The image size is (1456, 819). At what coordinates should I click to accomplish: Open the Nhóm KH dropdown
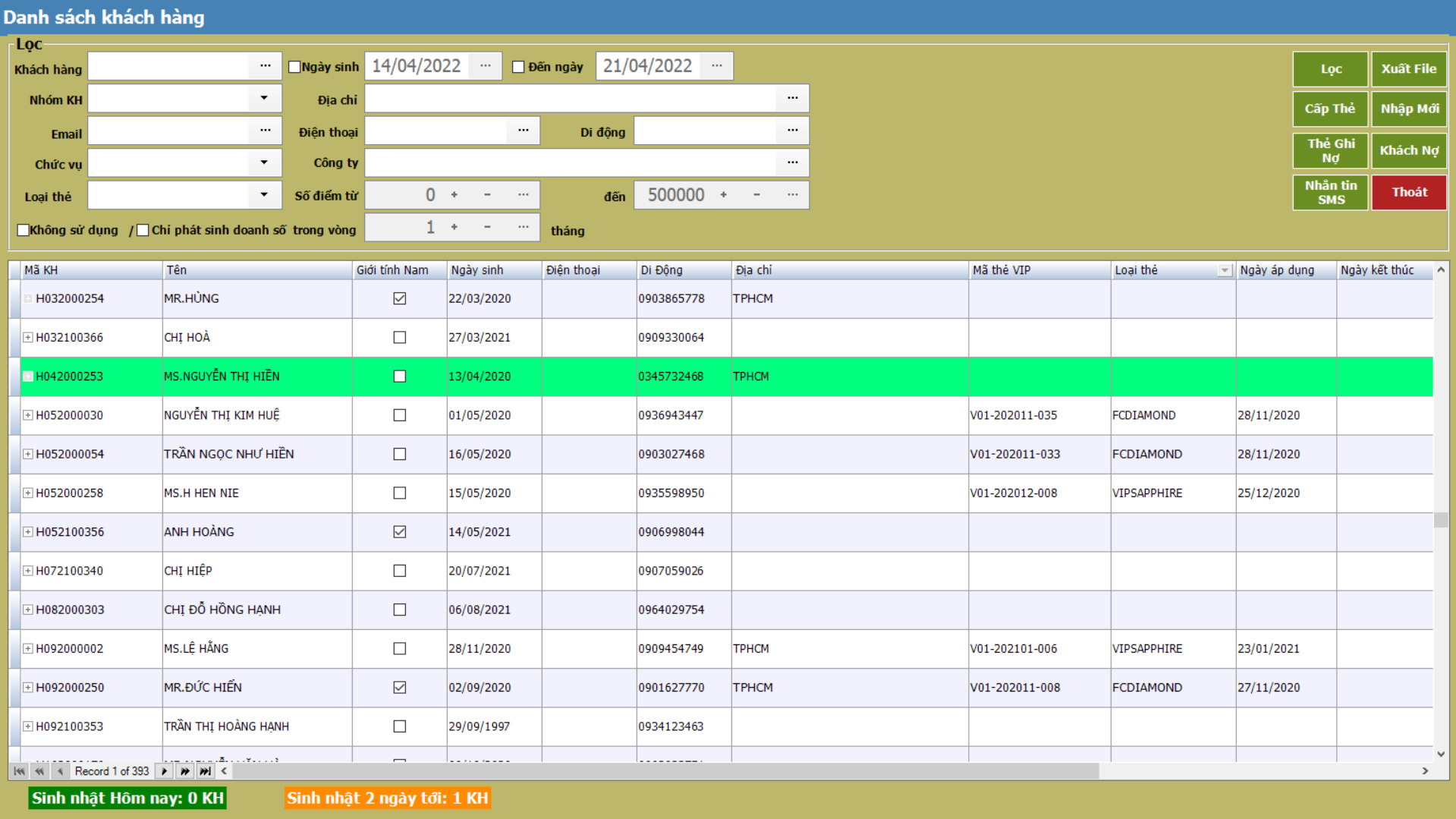263,99
